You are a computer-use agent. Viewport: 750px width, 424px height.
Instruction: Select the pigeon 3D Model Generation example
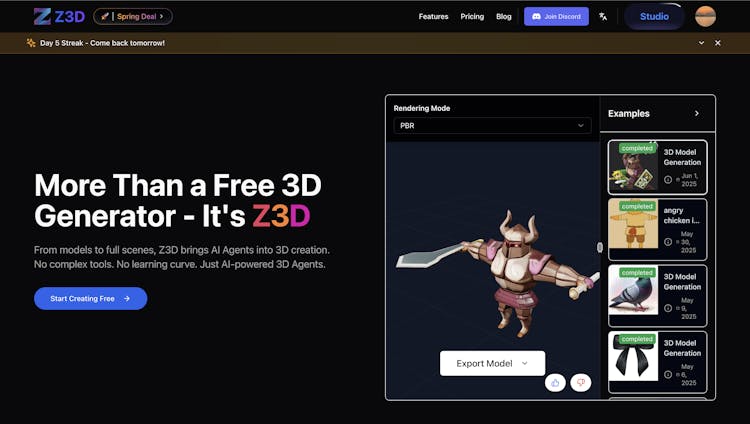[x=657, y=296]
